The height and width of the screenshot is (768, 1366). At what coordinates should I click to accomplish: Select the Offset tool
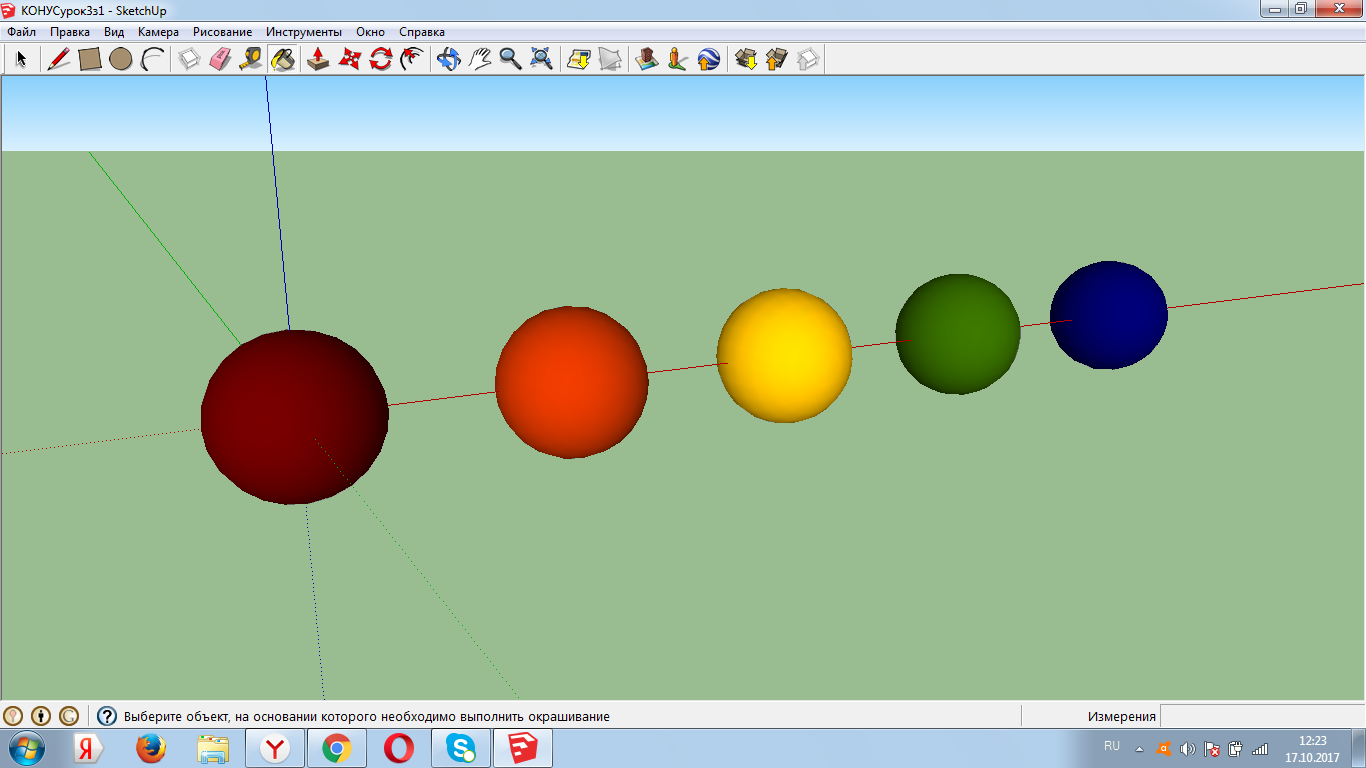tap(411, 59)
